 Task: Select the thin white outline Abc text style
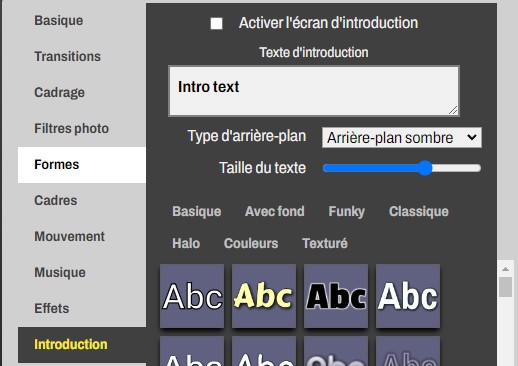(x=192, y=296)
